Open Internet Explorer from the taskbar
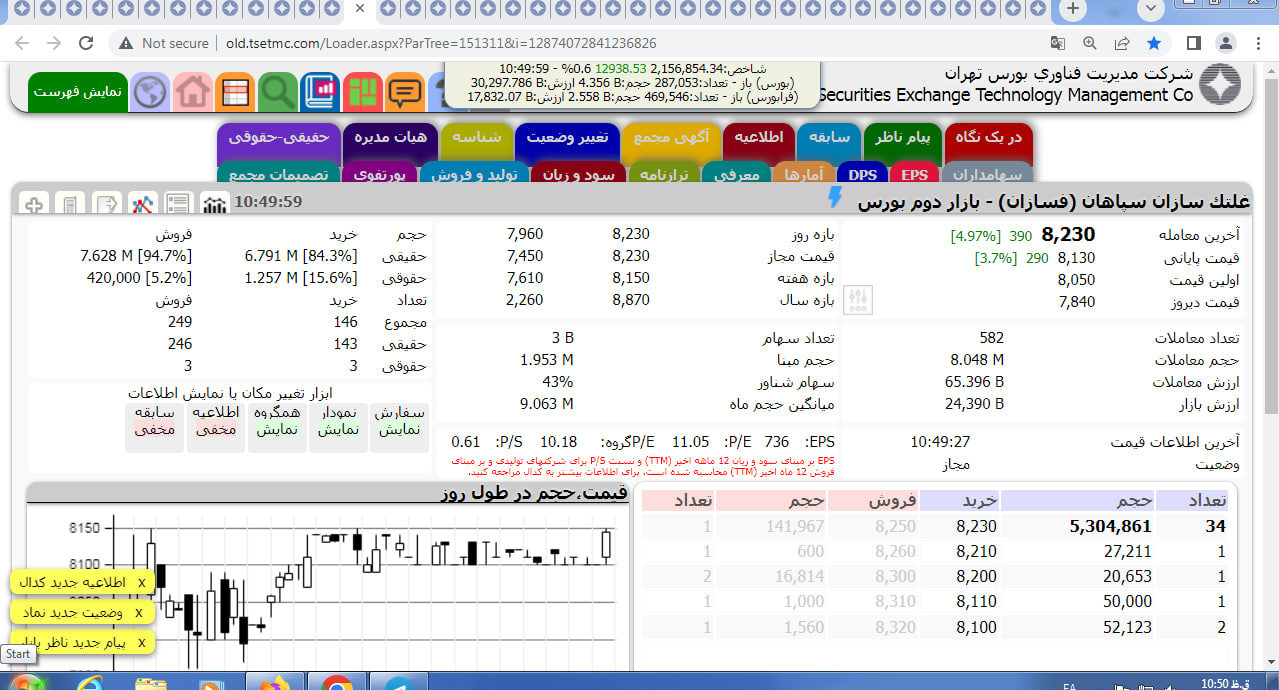This screenshot has width=1279, height=690. pos(89,684)
